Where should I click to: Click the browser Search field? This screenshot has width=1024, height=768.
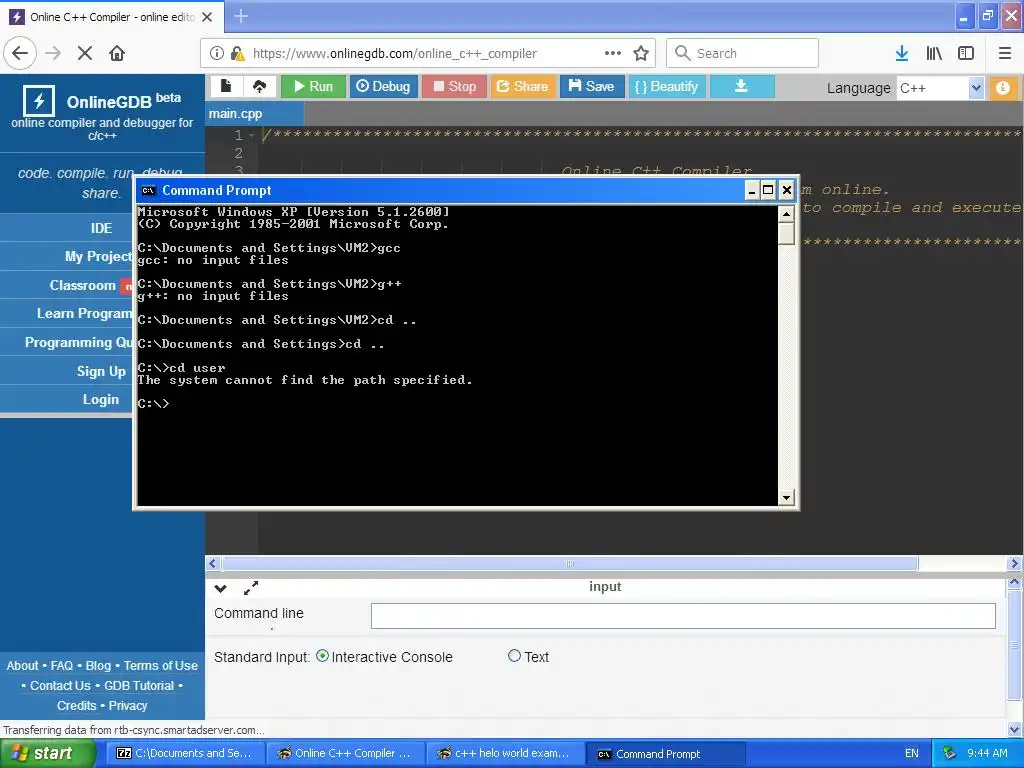click(x=743, y=53)
